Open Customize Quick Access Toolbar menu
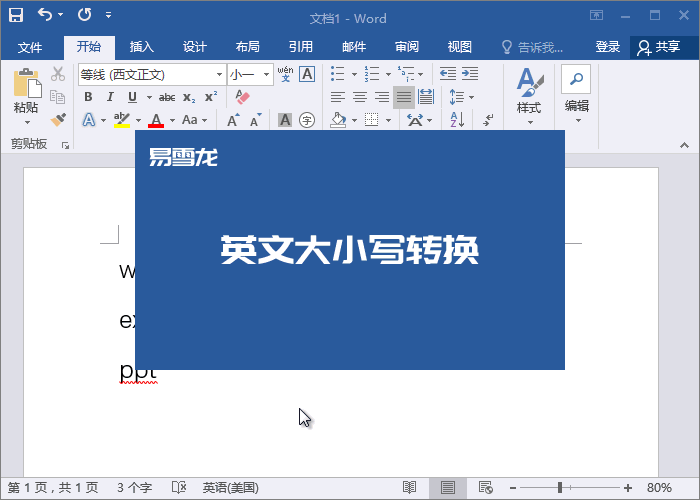 click(108, 15)
